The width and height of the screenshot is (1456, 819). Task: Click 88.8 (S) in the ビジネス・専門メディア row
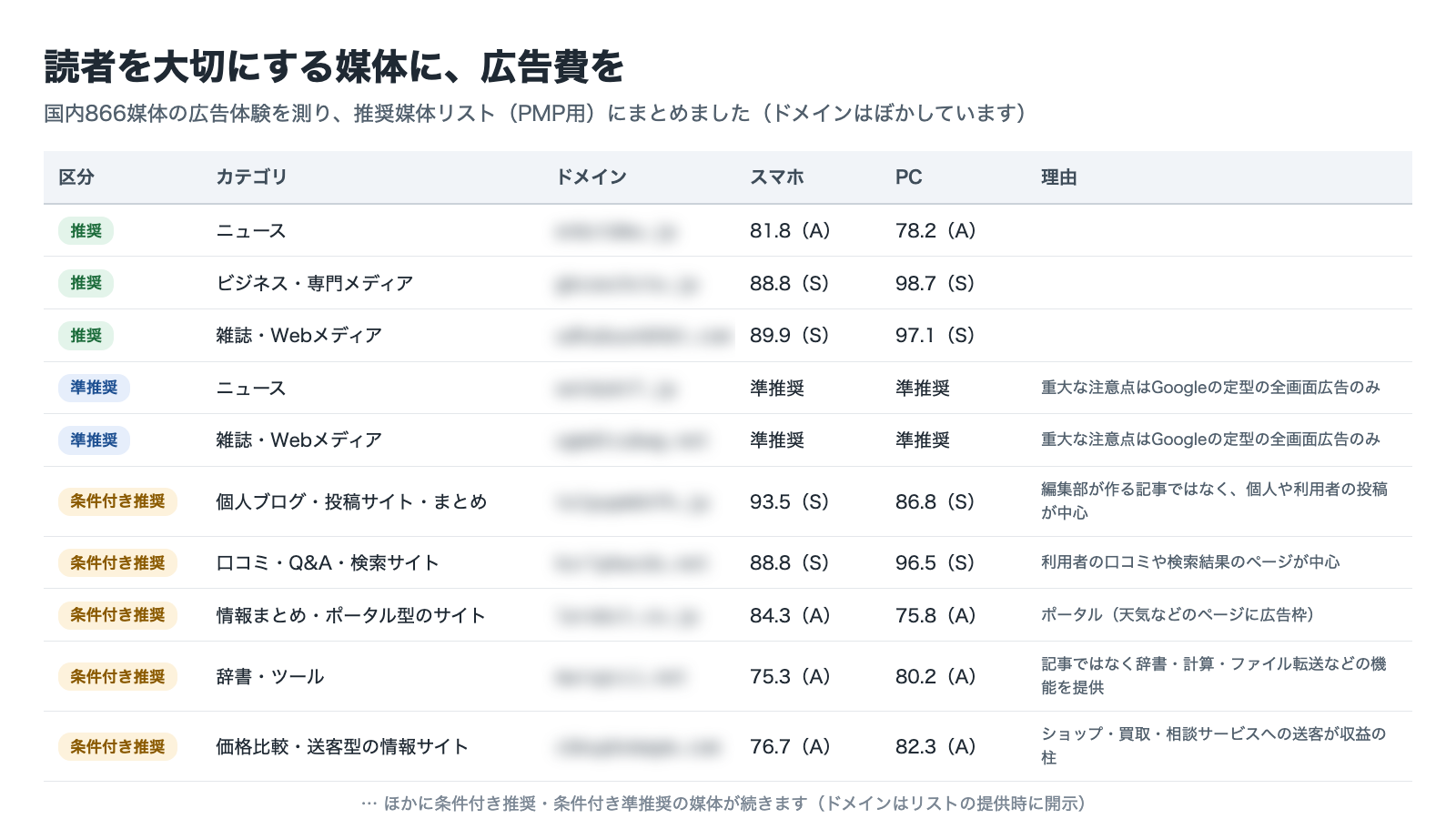pos(790,283)
